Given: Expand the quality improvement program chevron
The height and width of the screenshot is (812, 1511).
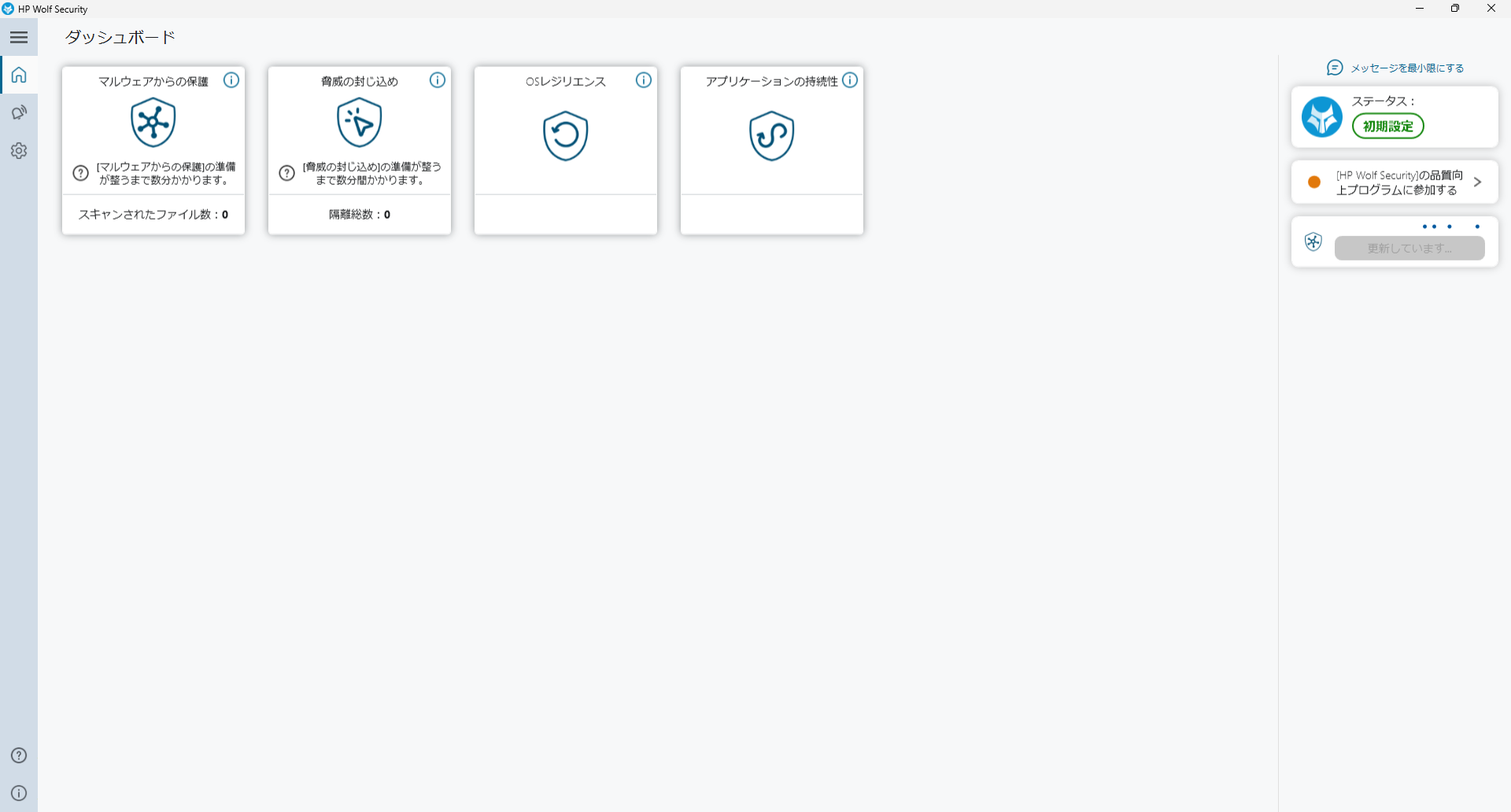Looking at the screenshot, I should click(1477, 183).
